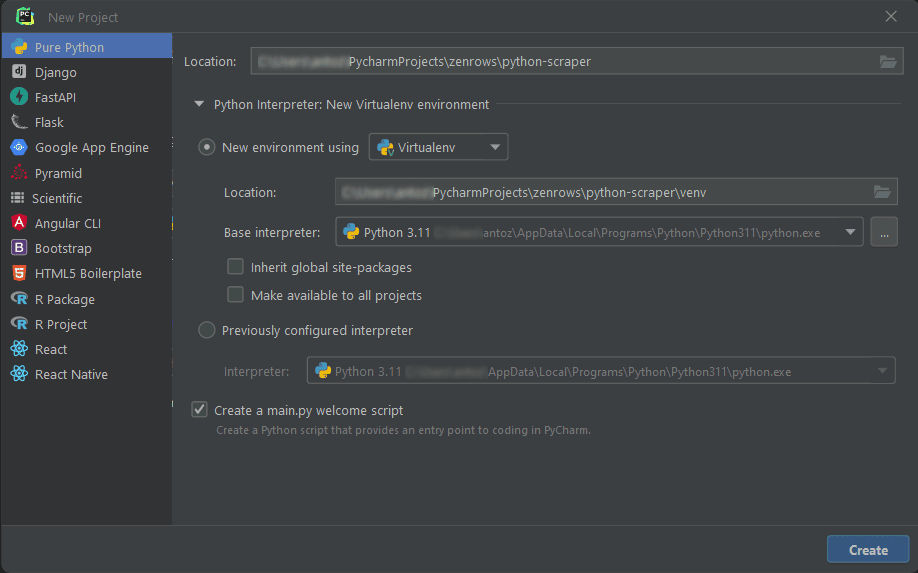Click the PyCharm logo in title bar
918x573 pixels.
(25, 16)
